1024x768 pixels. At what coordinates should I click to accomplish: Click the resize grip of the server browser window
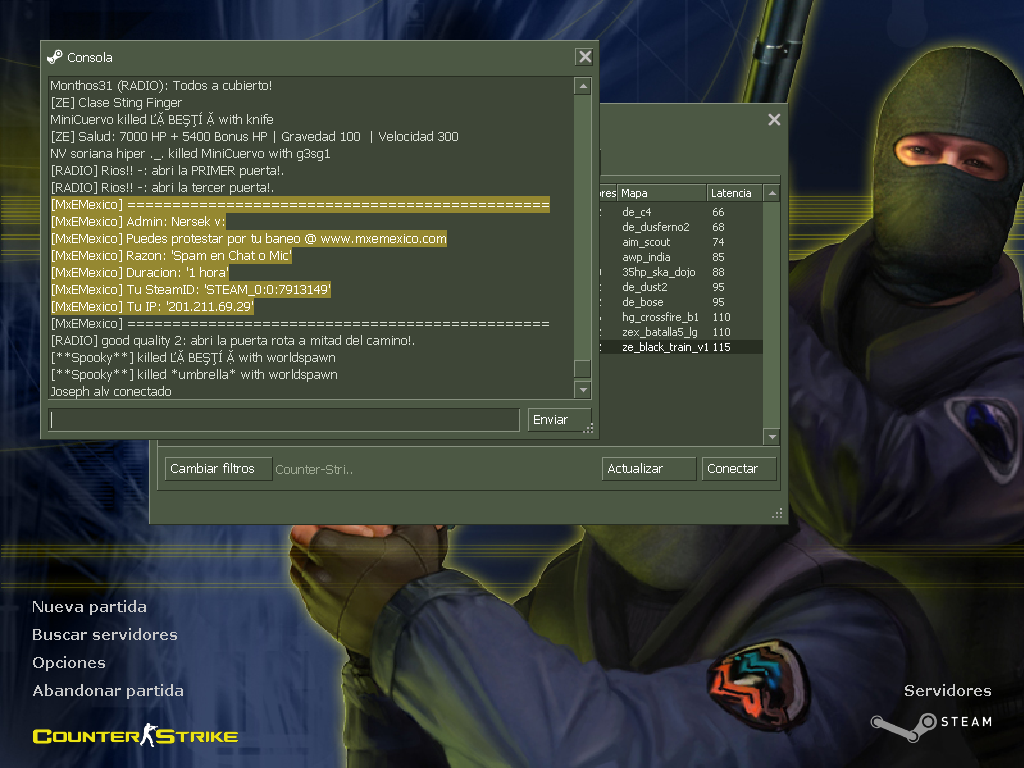[x=777, y=513]
